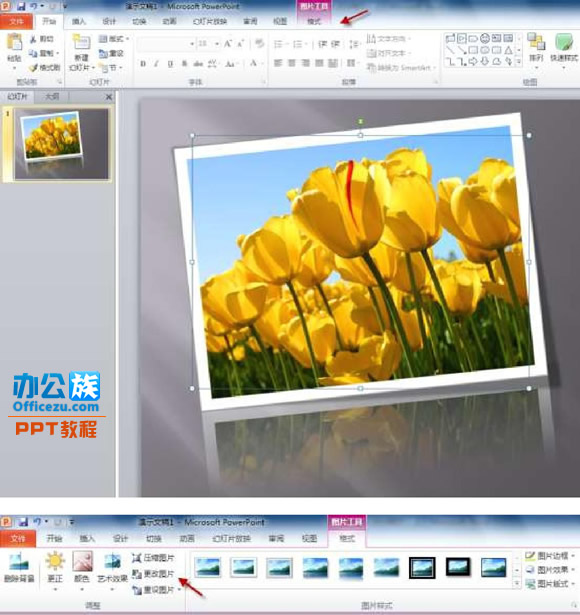Open Text Direction (文字方向) dropdown
The image size is (580, 615).
click(389, 39)
